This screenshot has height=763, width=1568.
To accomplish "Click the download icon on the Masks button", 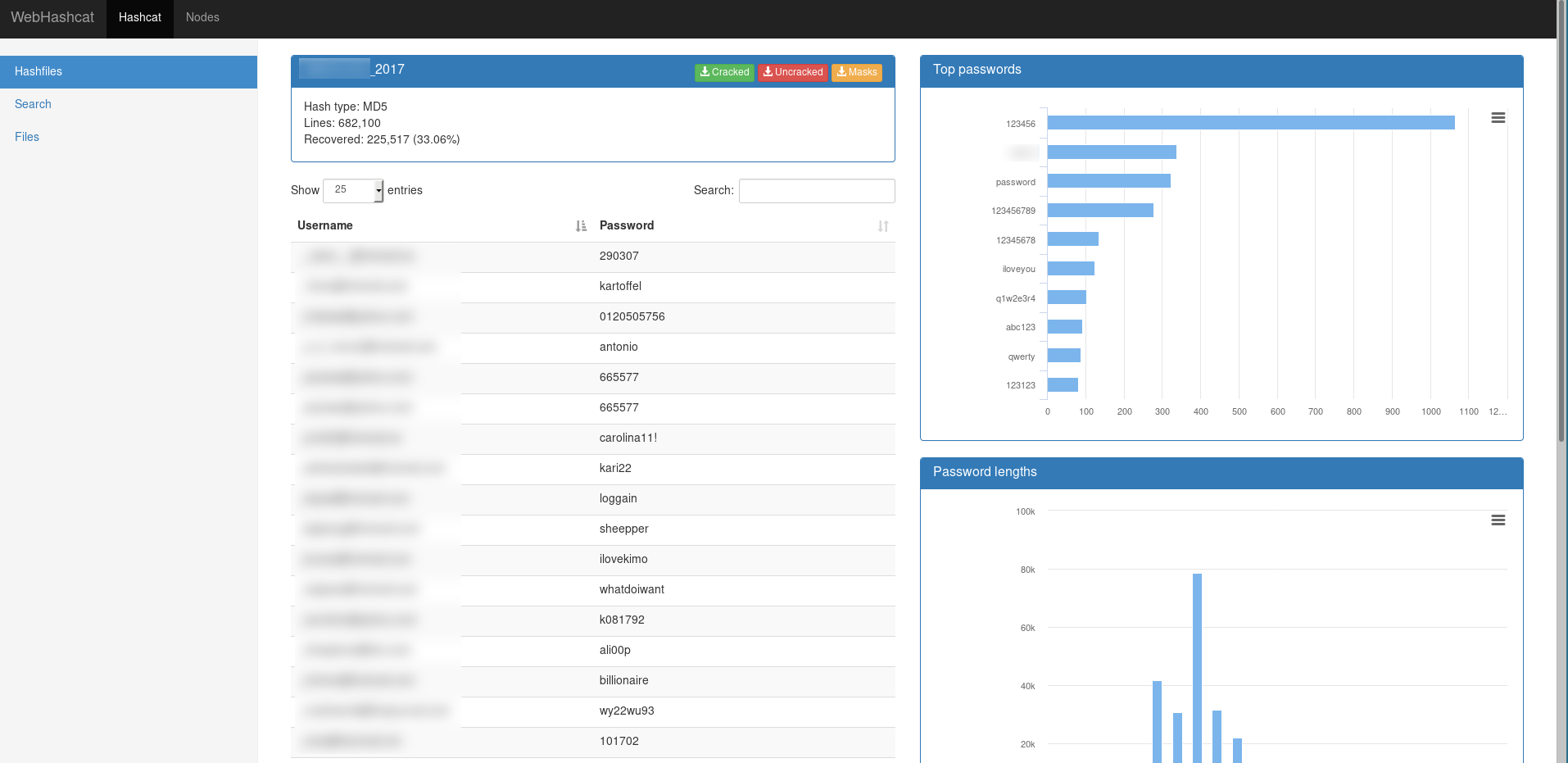I will click(843, 72).
